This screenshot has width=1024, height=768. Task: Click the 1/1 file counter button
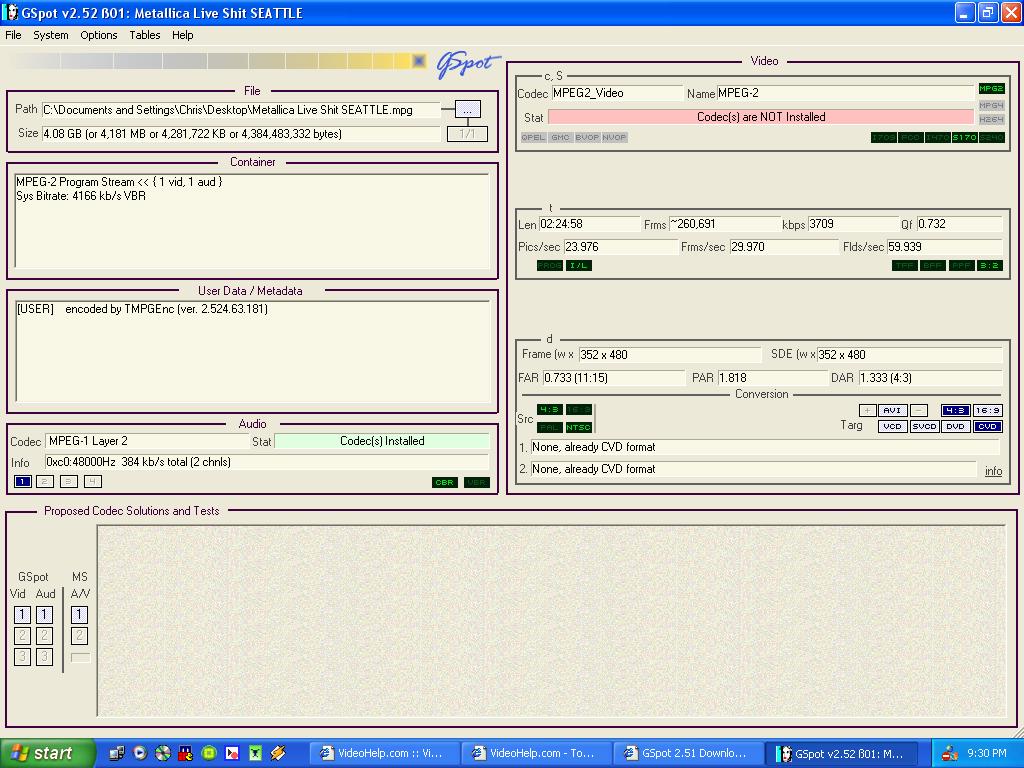[x=467, y=134]
